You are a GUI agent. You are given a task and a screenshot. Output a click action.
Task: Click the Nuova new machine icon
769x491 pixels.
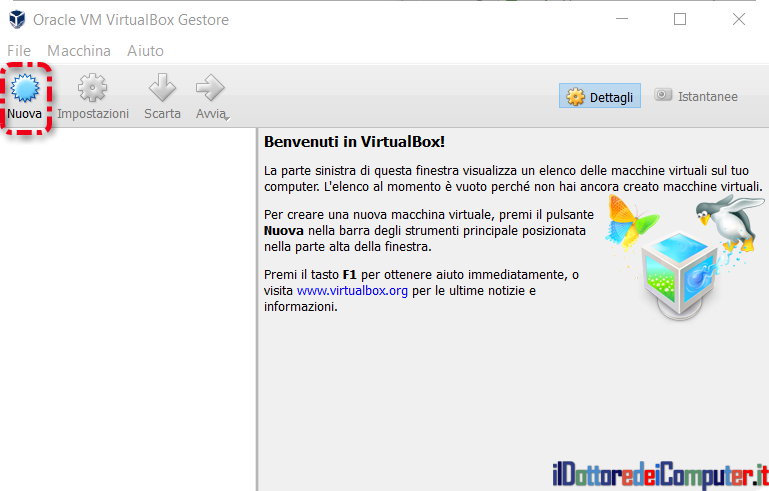coord(25,88)
